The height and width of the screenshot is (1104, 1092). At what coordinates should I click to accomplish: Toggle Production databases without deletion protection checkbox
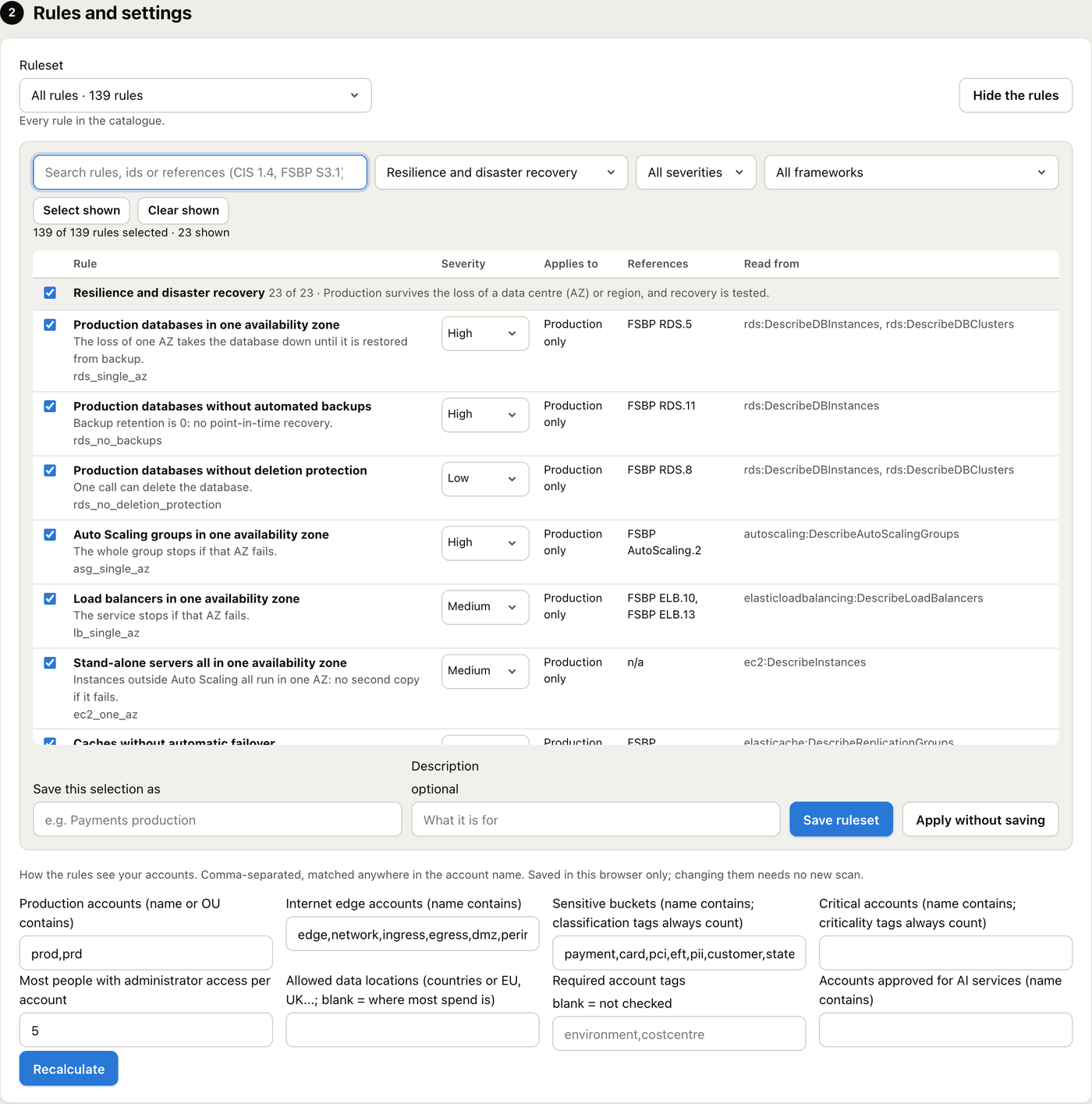pyautogui.click(x=50, y=470)
